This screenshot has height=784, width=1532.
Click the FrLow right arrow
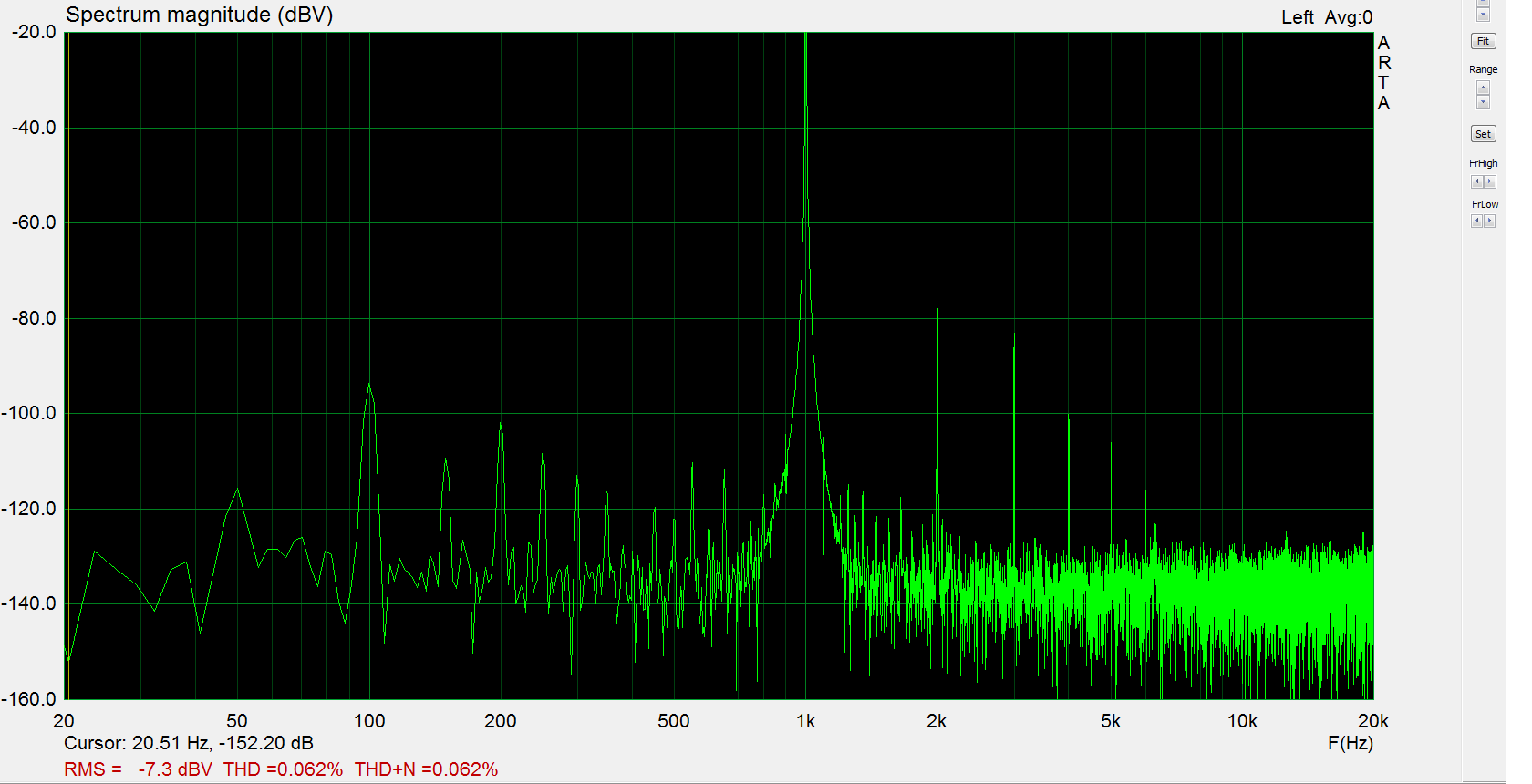[1489, 221]
